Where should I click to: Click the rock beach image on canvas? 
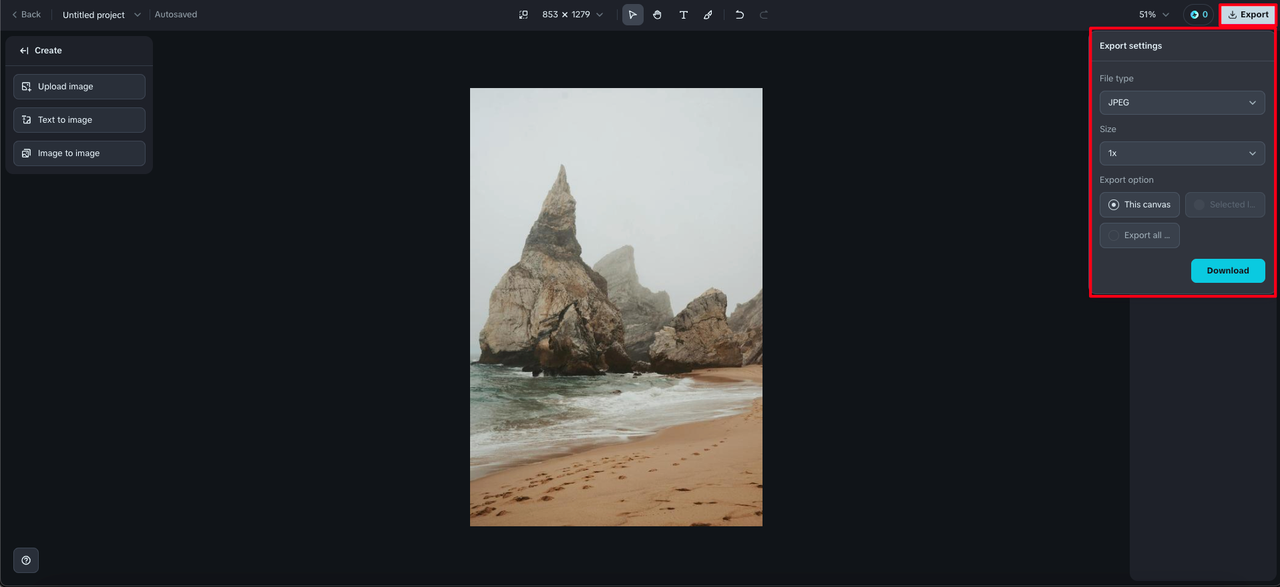tap(616, 307)
